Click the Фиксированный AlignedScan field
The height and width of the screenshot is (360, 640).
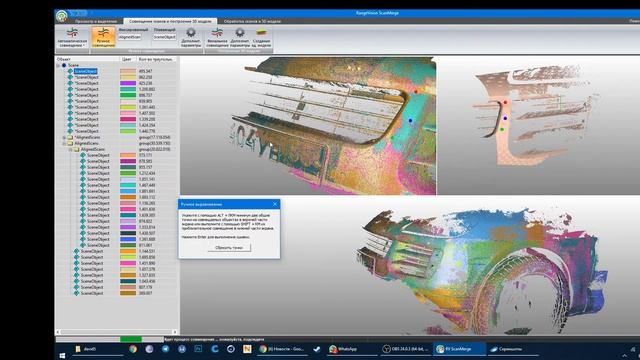[x=130, y=37]
